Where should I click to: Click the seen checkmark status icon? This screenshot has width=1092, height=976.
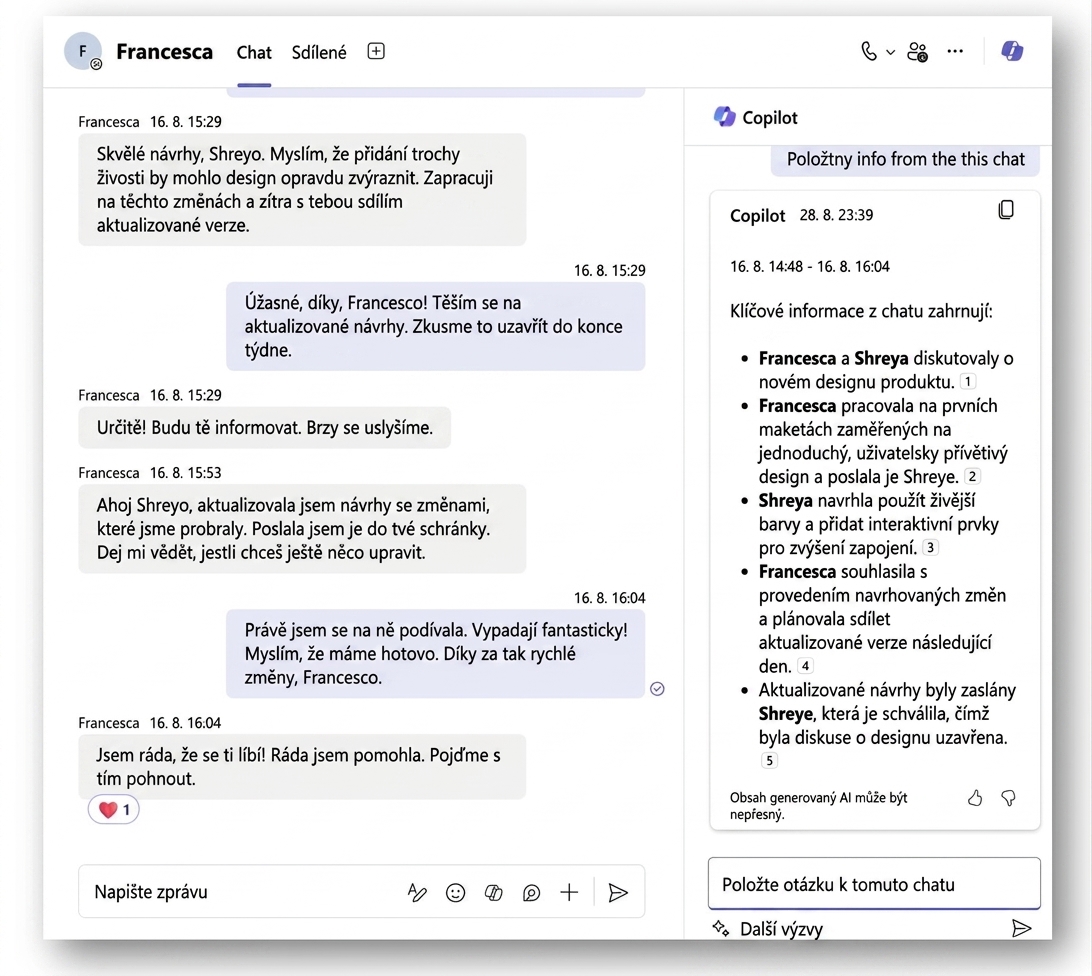(x=657, y=688)
